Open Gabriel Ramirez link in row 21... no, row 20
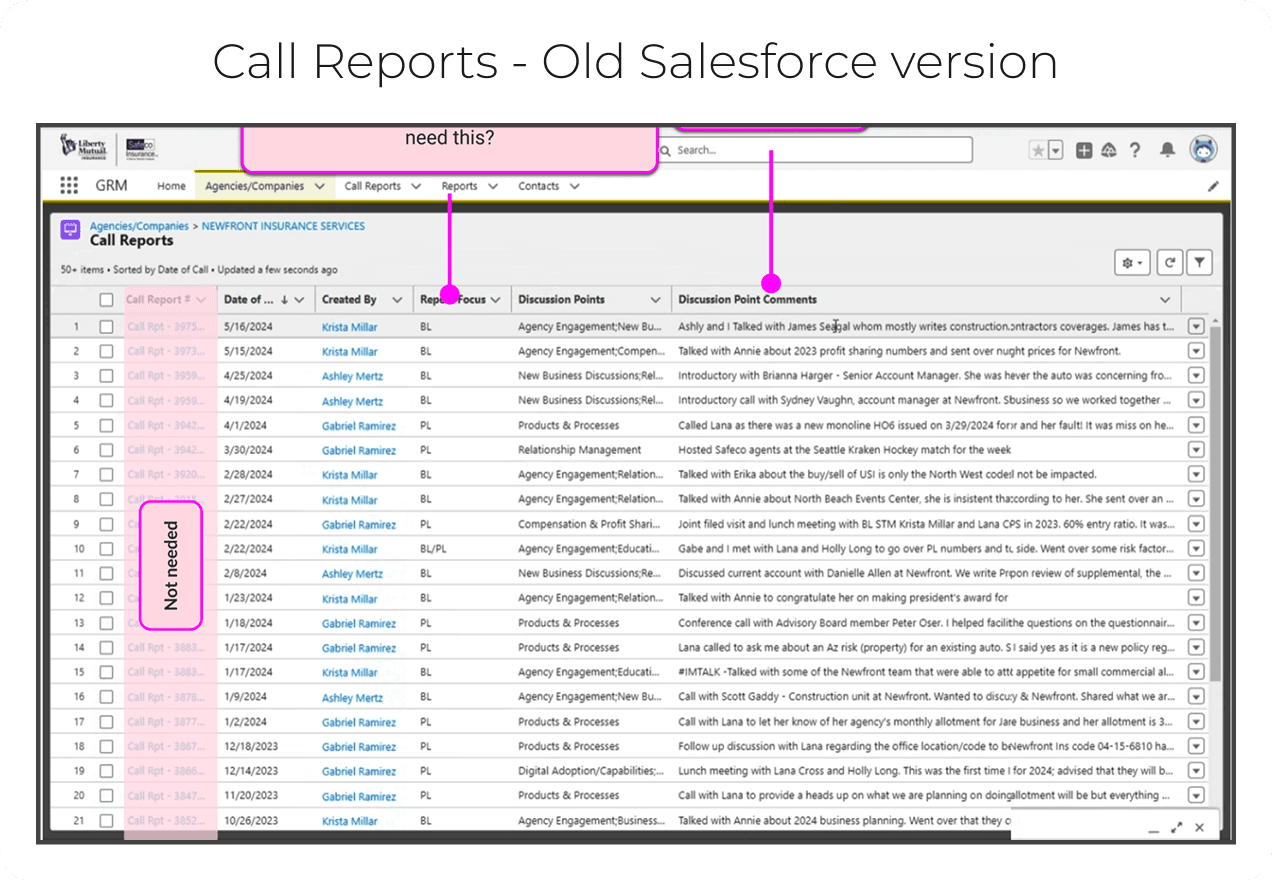 pos(359,796)
